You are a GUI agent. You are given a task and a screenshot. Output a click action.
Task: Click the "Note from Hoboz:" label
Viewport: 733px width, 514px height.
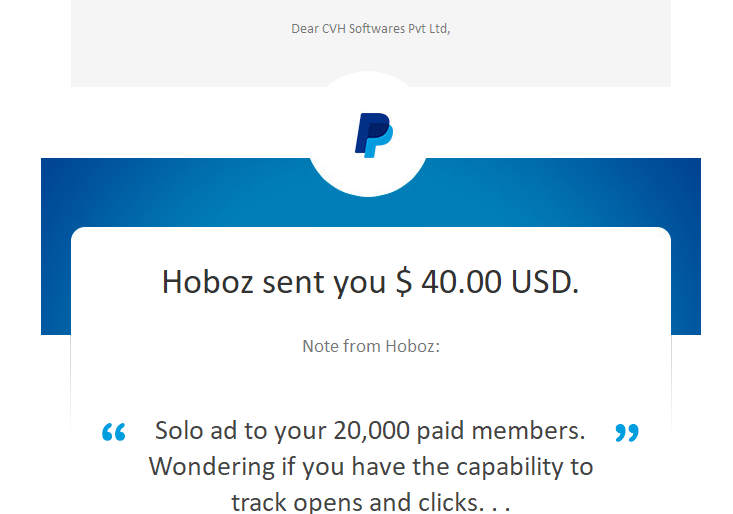(x=371, y=346)
